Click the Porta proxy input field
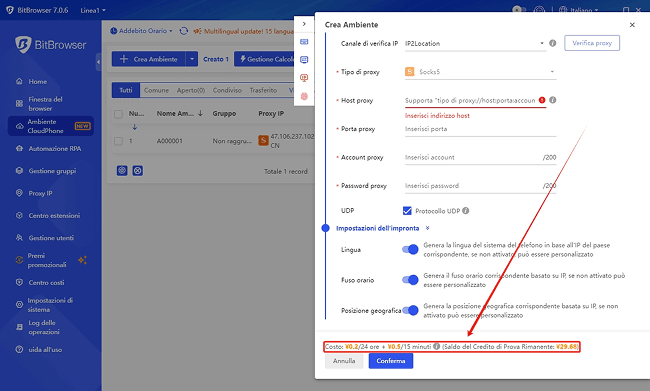This screenshot has width=650, height=391. pyautogui.click(x=480, y=129)
